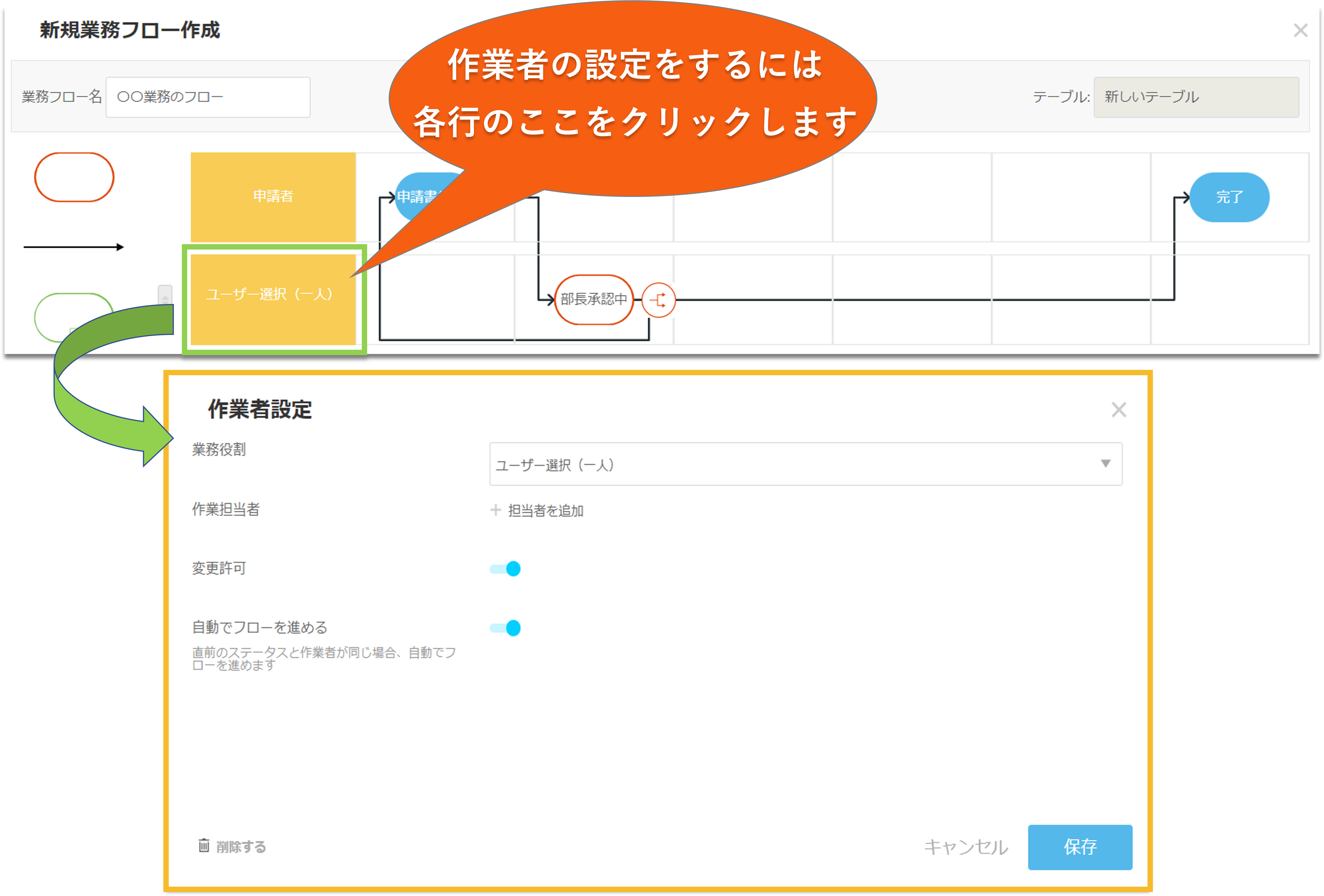Image resolution: width=1324 pixels, height=896 pixels.
Task: Click the 新規業務フロー作成 title
Action: [130, 30]
